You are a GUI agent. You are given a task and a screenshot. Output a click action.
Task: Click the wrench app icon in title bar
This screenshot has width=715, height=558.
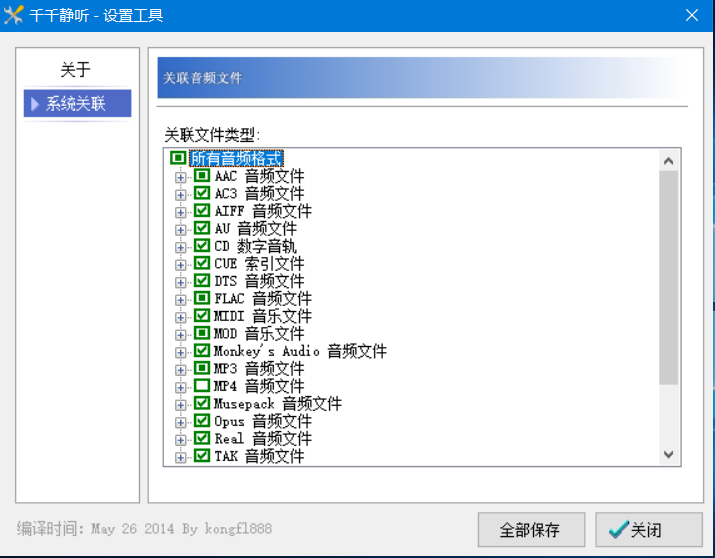tap(14, 15)
